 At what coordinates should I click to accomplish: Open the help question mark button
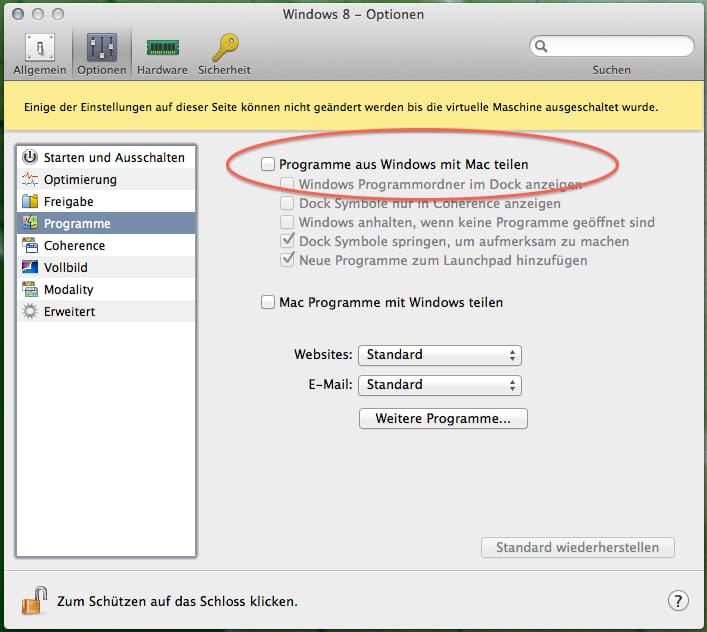(x=677, y=600)
